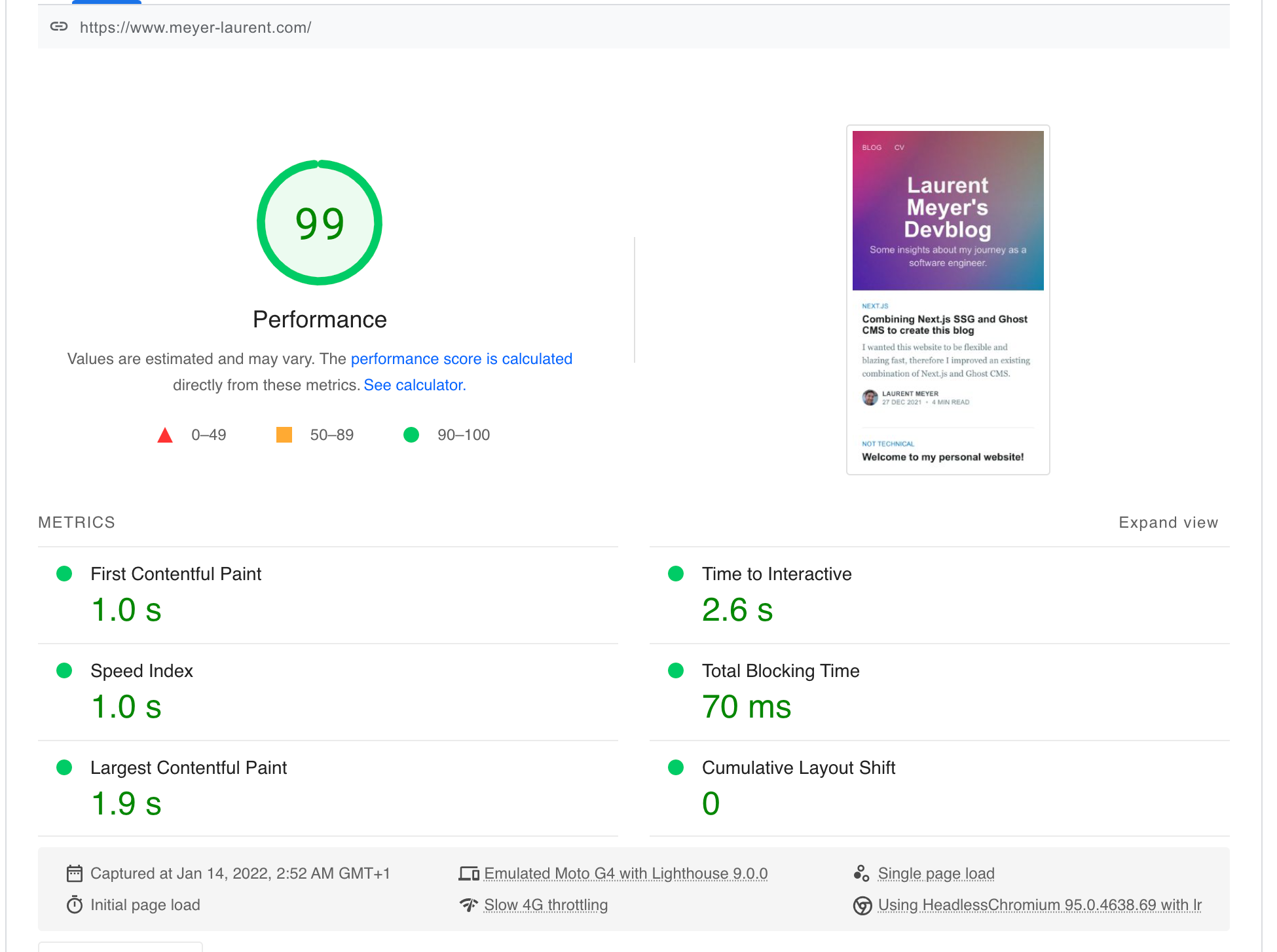Viewport: 1277px width, 952px height.
Task: Click the orange square 50–89 legend icon
Action: 284,435
